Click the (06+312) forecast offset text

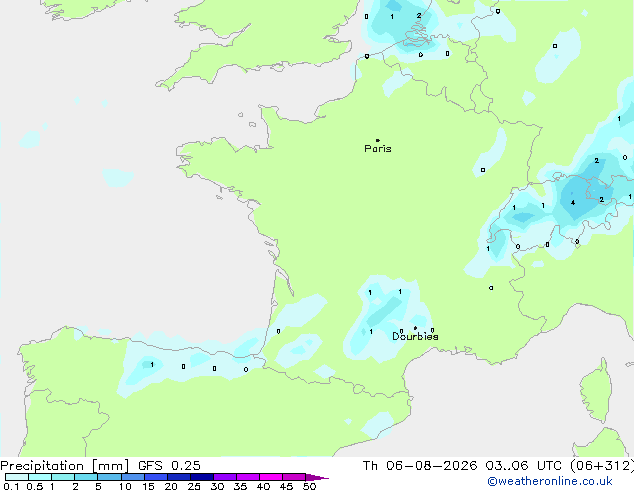point(602,466)
